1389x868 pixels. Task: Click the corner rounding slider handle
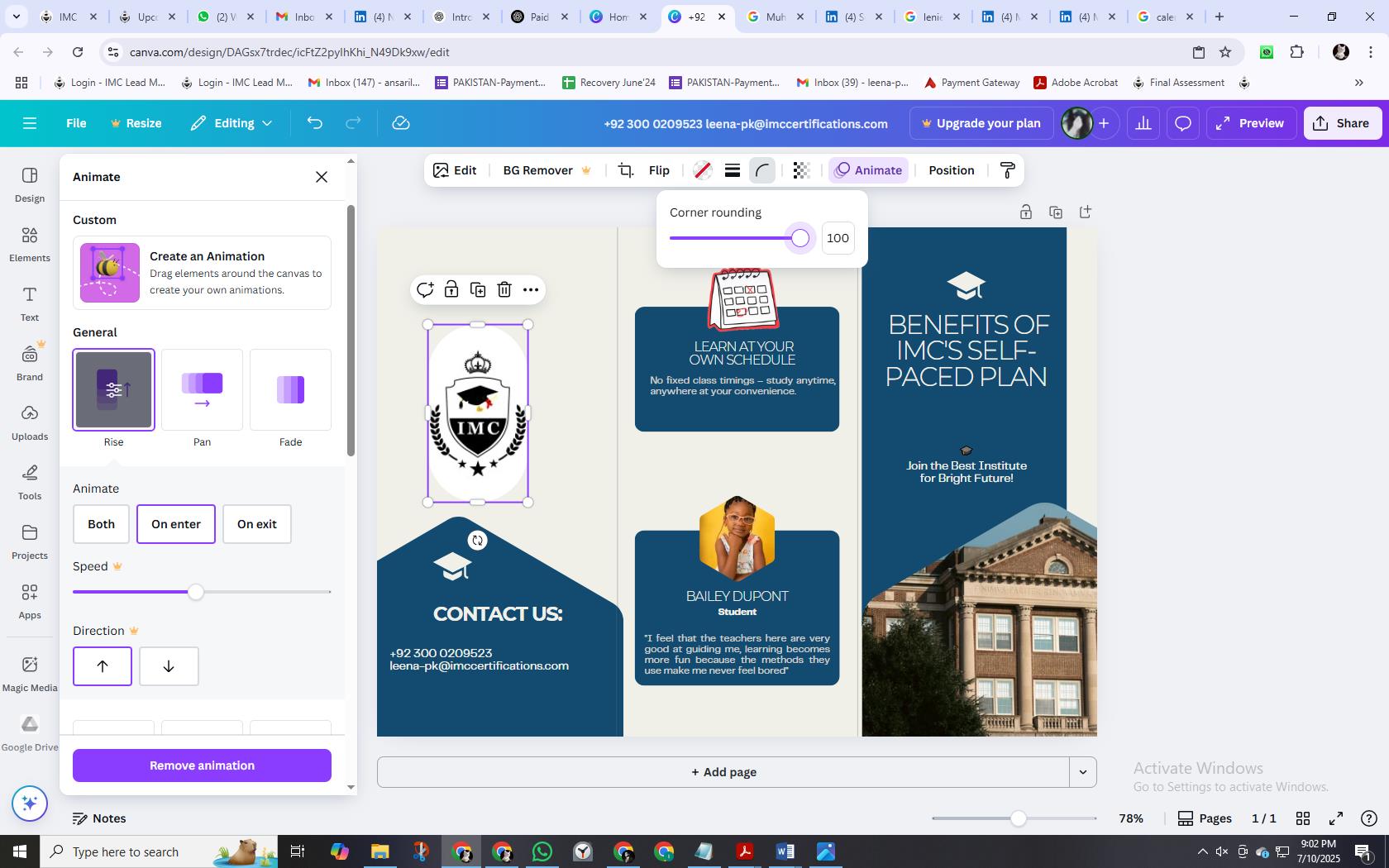(800, 238)
